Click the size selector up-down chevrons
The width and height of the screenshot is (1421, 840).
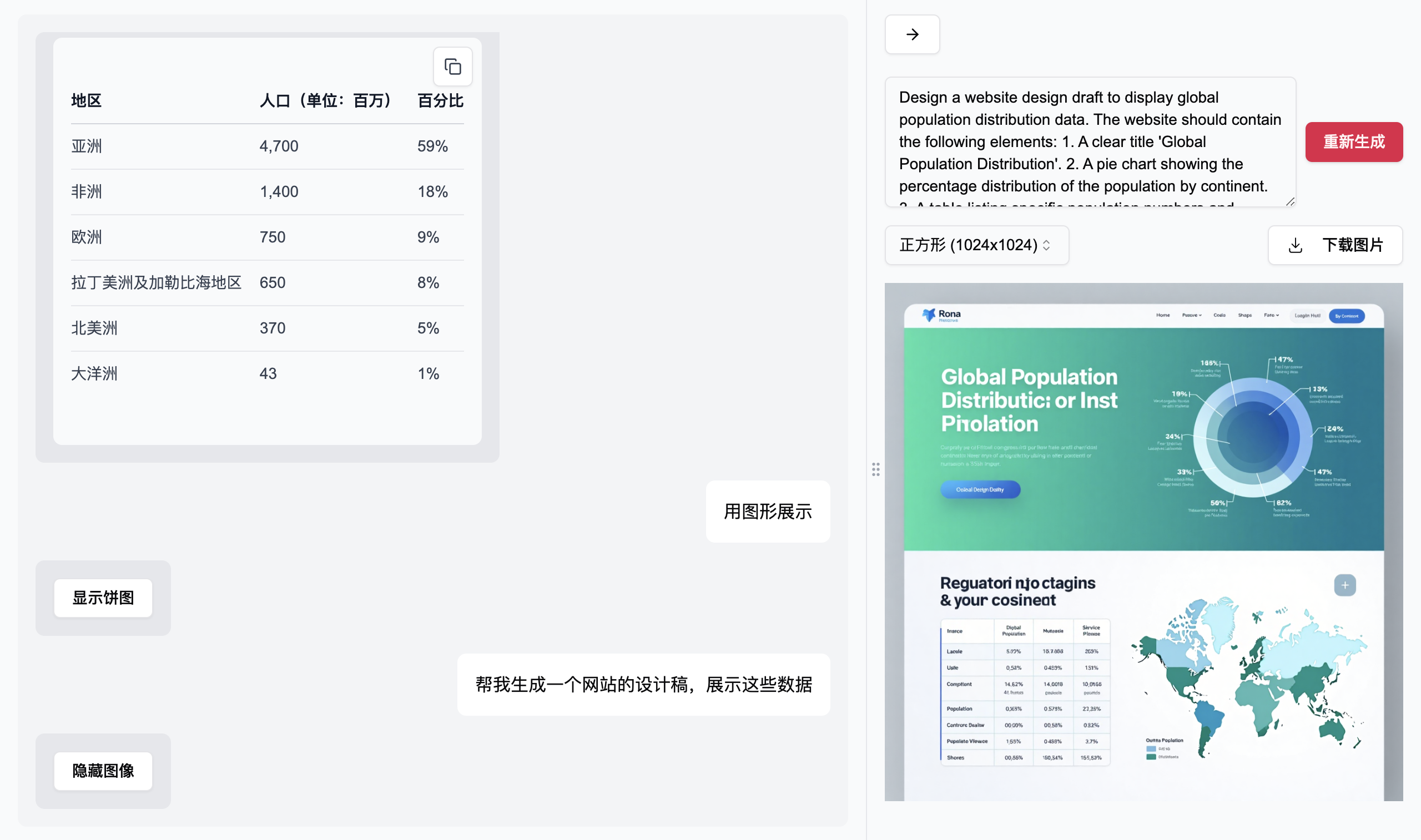pos(1046,245)
